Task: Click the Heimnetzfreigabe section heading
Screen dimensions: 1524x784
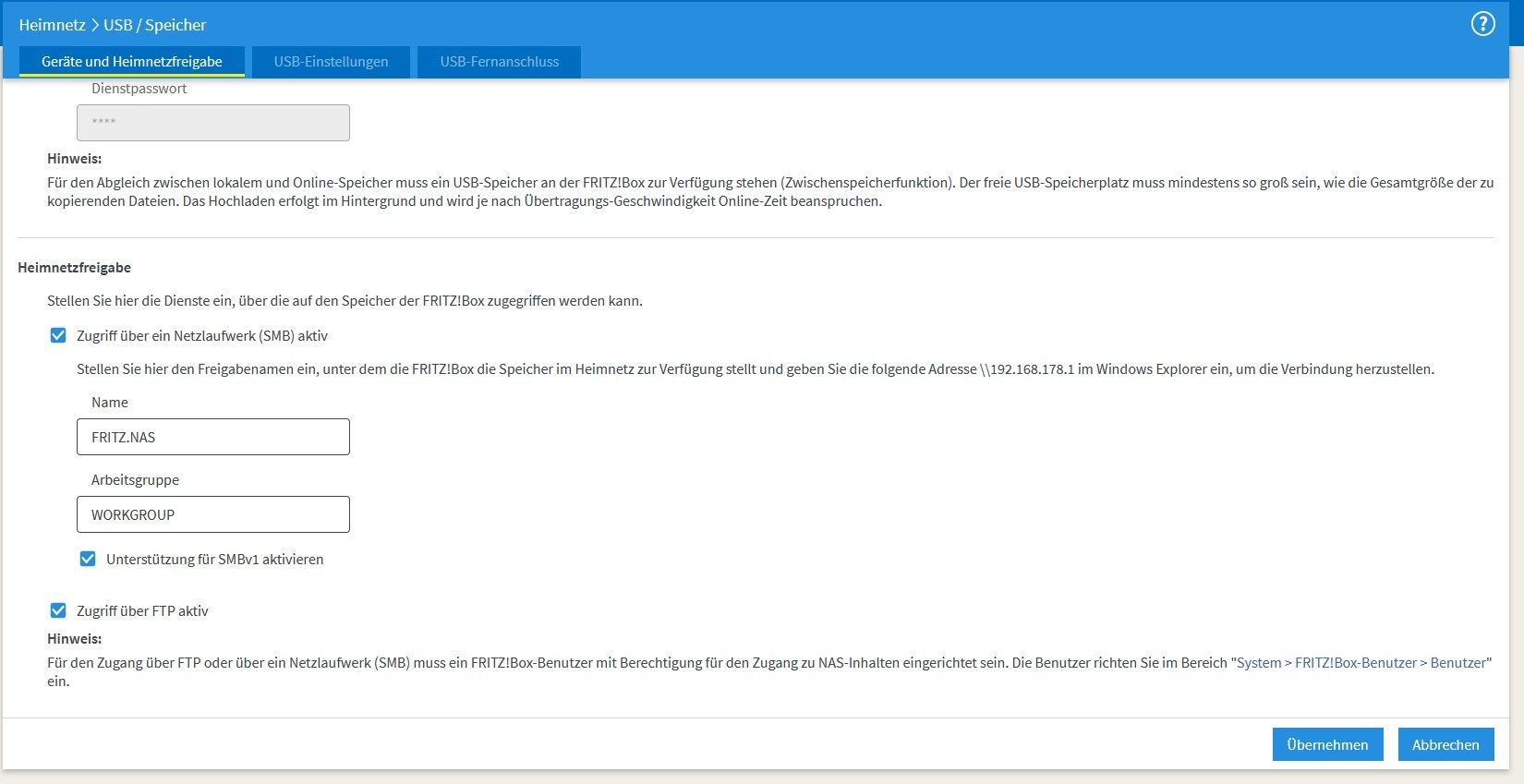Action: (74, 267)
